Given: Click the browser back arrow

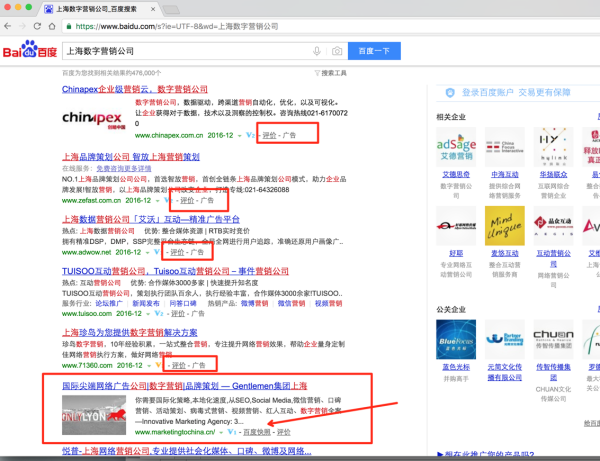Looking at the screenshot, I should (7, 26).
